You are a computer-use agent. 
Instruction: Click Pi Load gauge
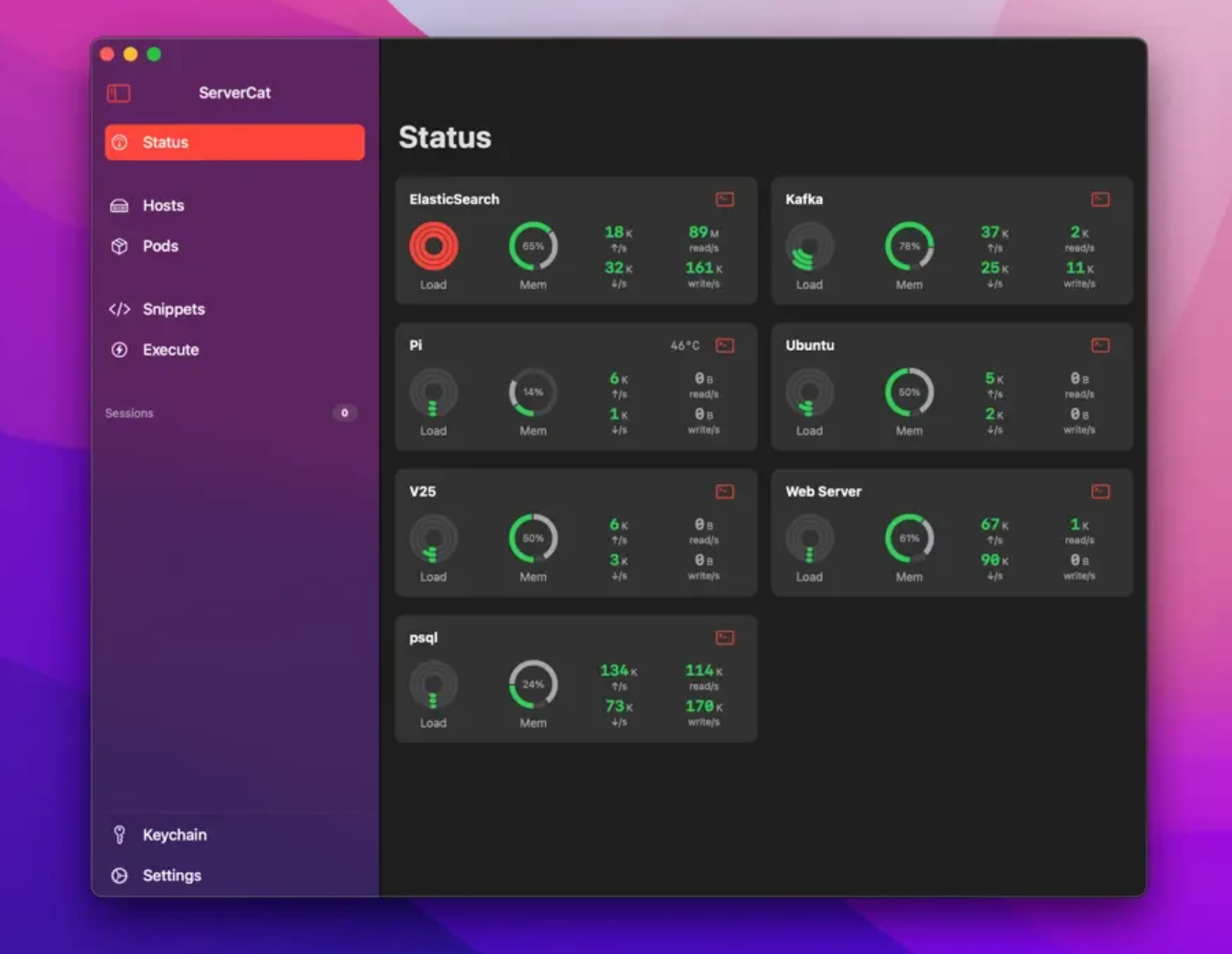(434, 393)
